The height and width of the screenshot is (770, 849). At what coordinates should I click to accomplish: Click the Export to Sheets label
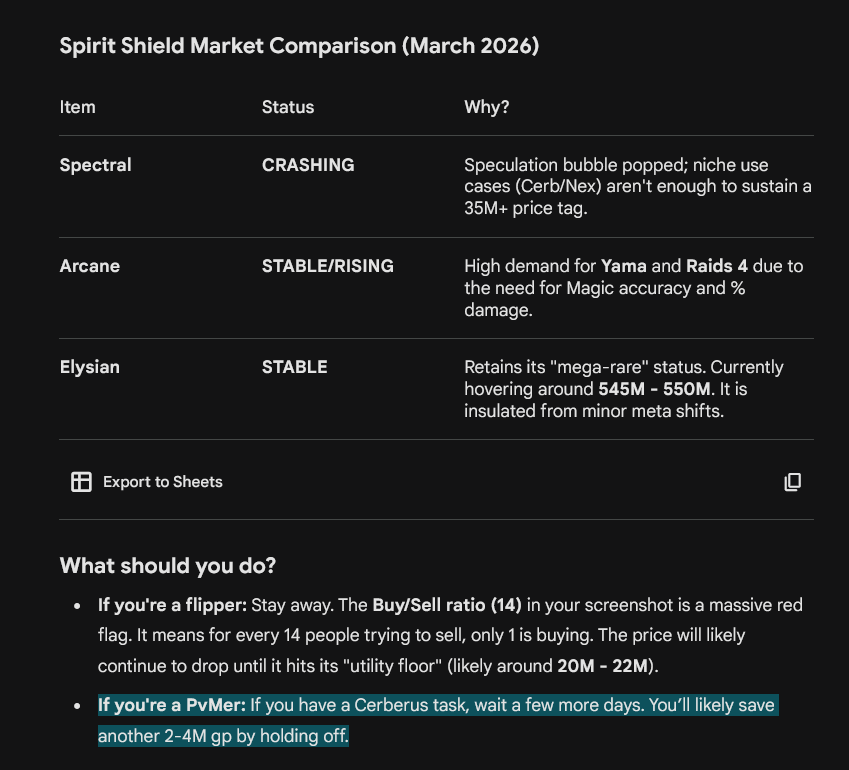162,482
